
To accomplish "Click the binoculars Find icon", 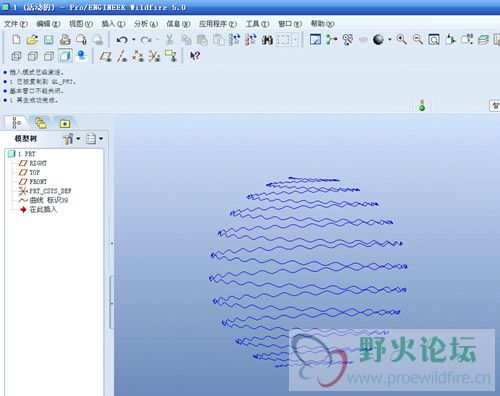I will coord(267,40).
